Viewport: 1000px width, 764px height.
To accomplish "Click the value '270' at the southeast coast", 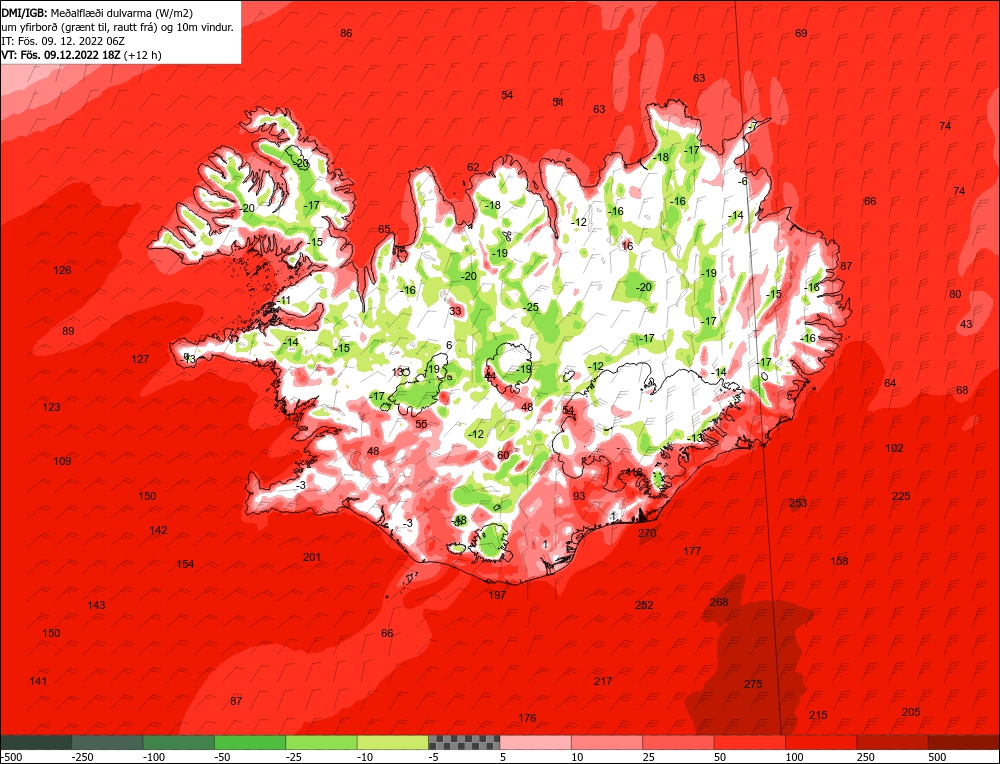I will click(647, 533).
